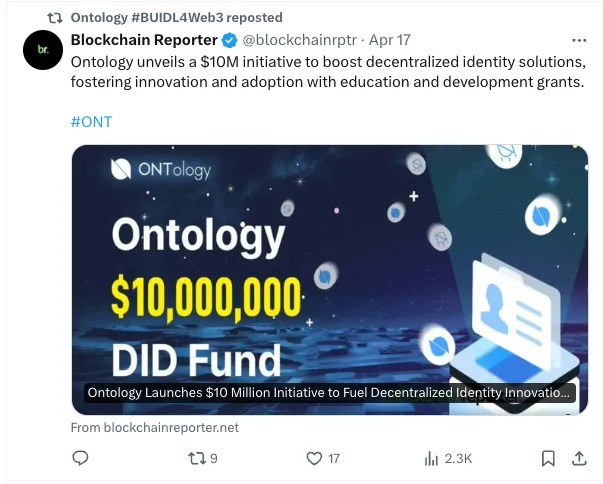Bookmark this Blockchain Reporter tweet
This screenshot has width=603, height=484.
pyautogui.click(x=548, y=458)
